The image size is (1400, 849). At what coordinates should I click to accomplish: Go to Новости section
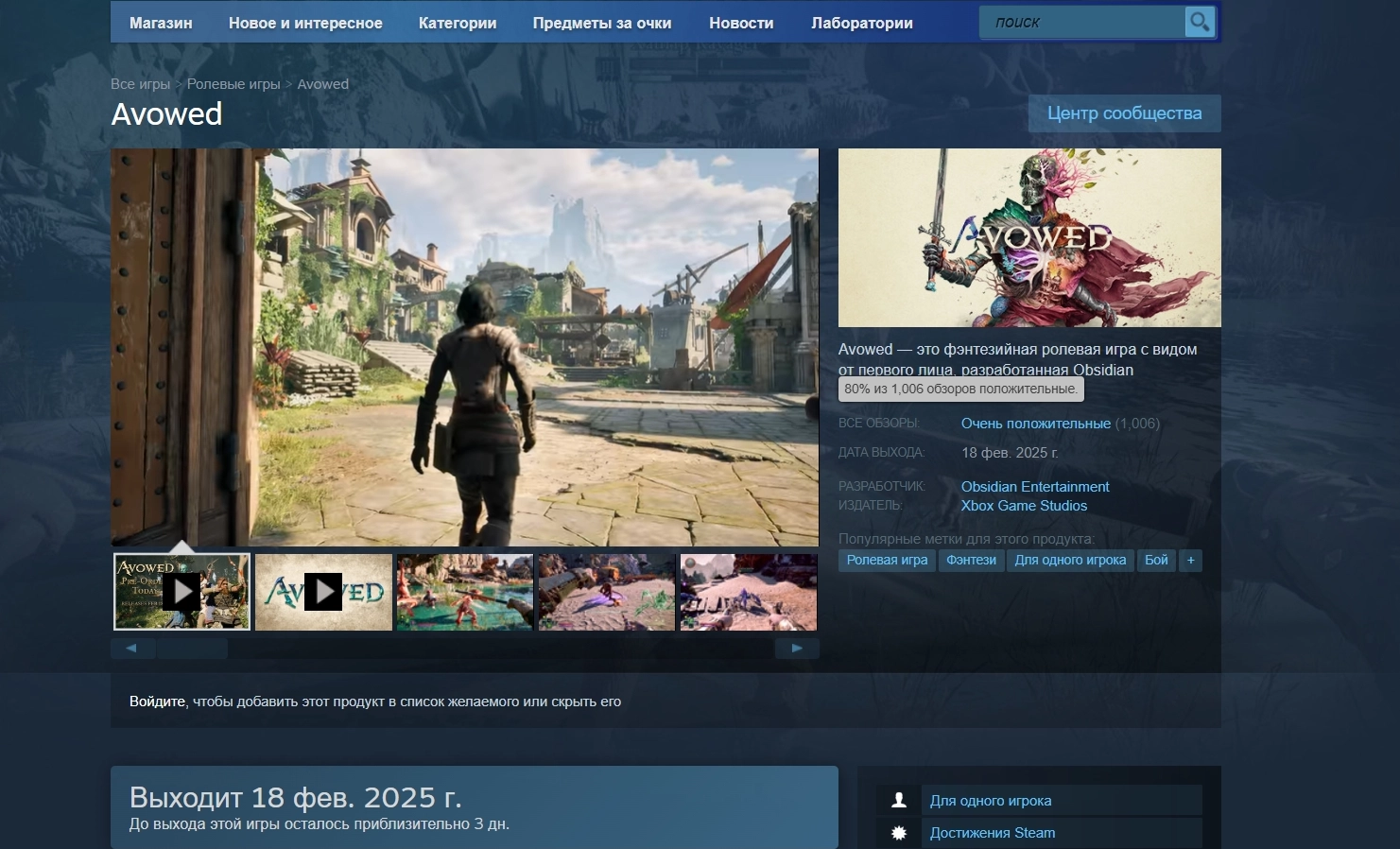pos(741,23)
